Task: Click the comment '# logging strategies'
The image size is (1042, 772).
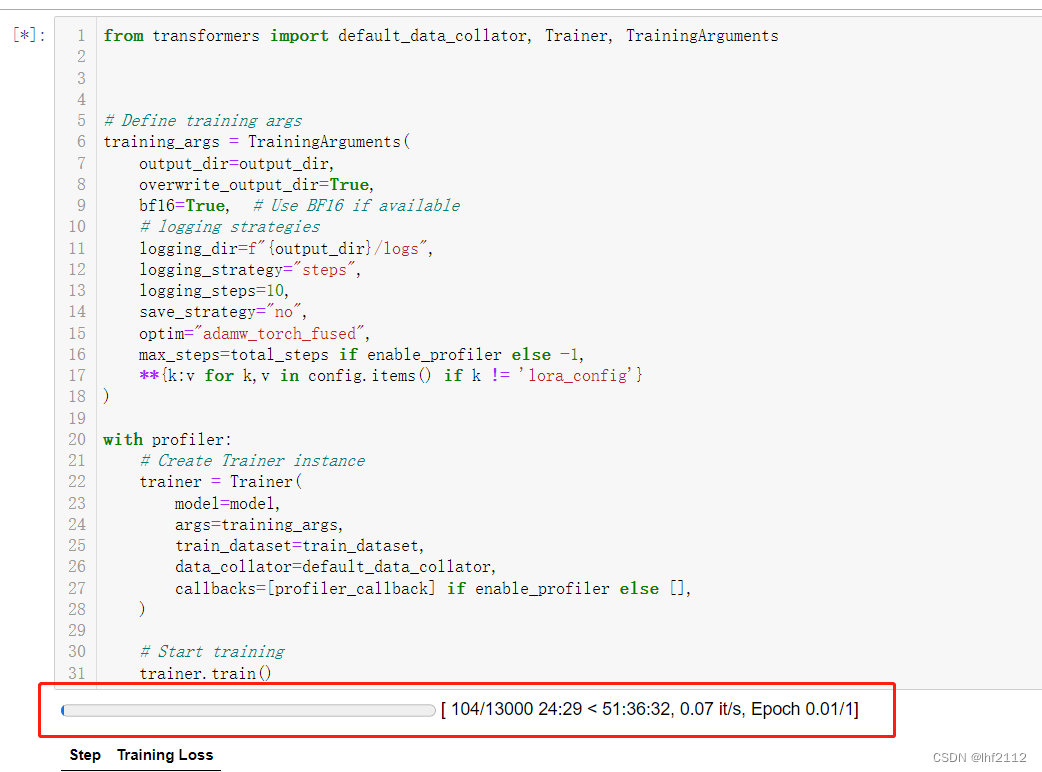Action: tap(230, 227)
